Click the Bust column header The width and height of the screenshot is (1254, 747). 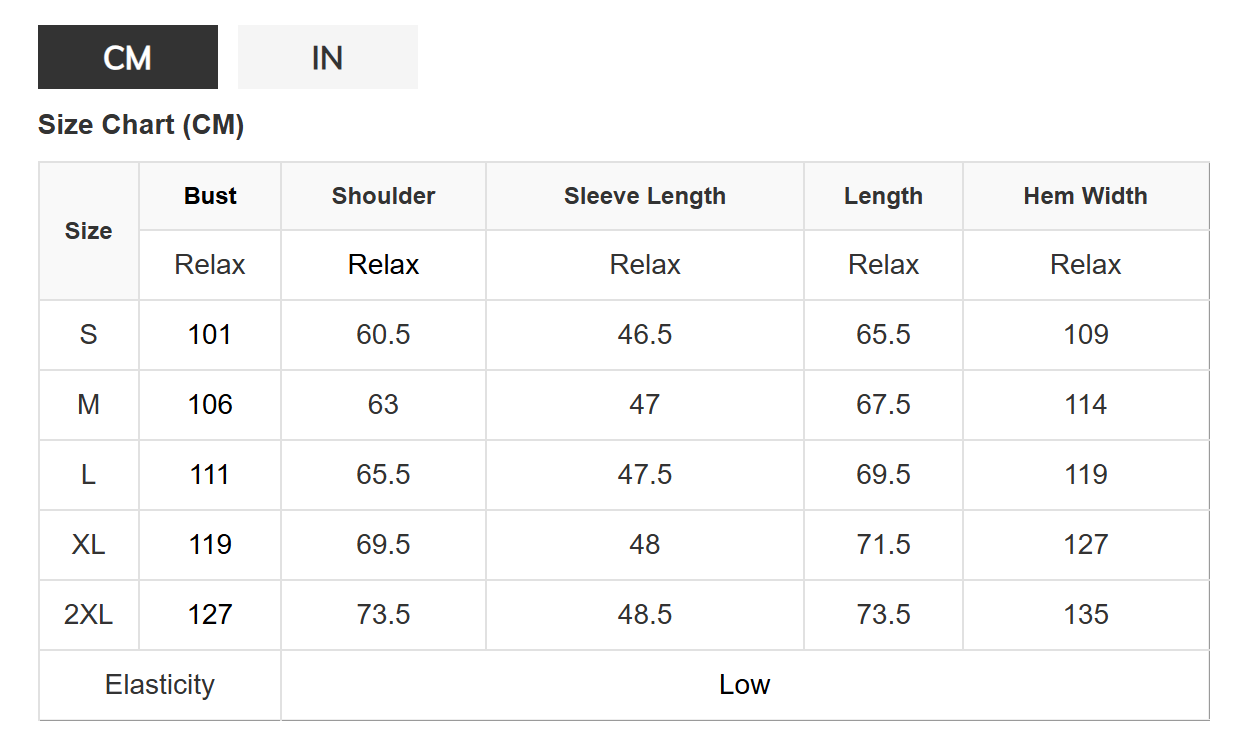pyautogui.click(x=210, y=196)
